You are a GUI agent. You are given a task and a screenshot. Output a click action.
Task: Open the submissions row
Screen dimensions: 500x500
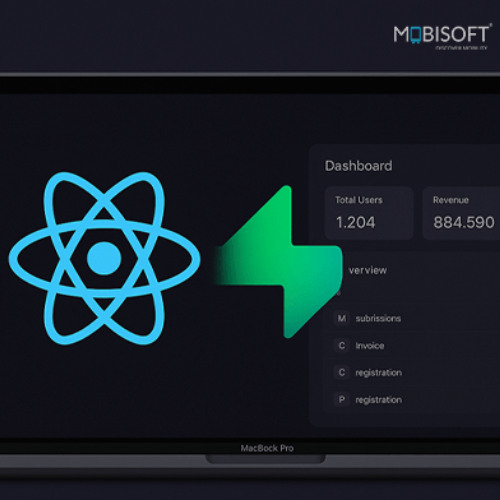pos(412,318)
